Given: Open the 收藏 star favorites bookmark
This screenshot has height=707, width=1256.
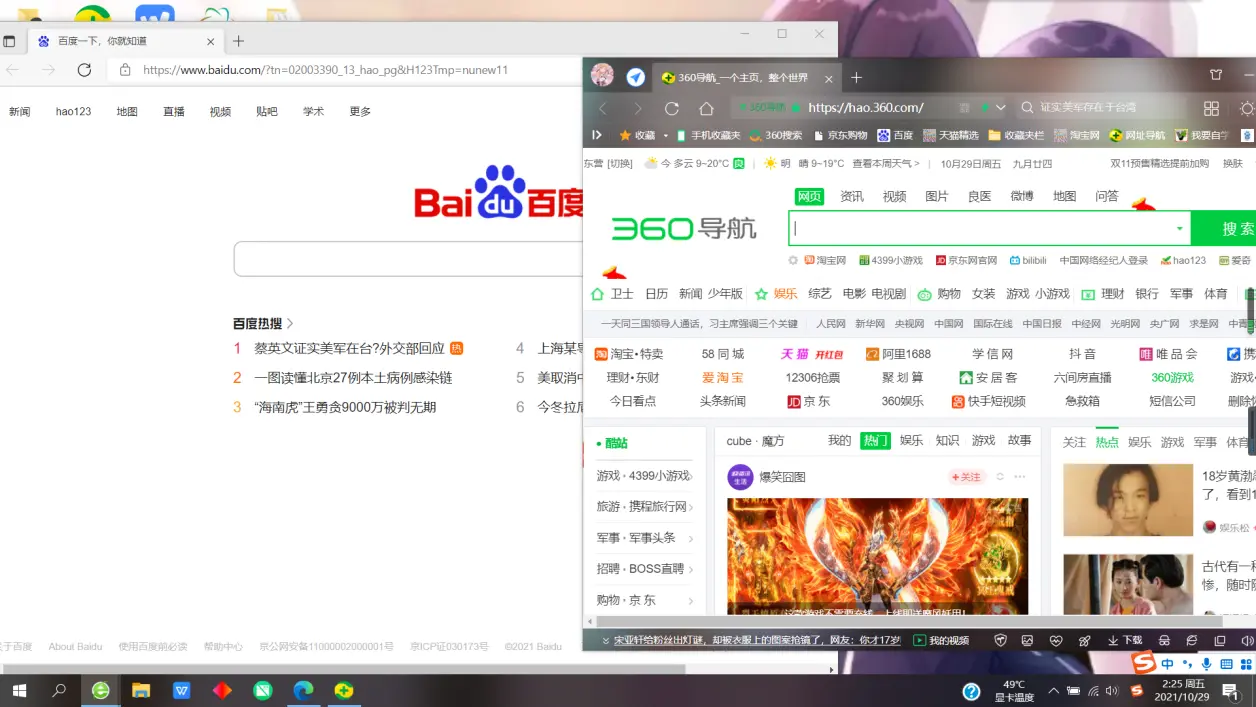Looking at the screenshot, I should pos(638,135).
